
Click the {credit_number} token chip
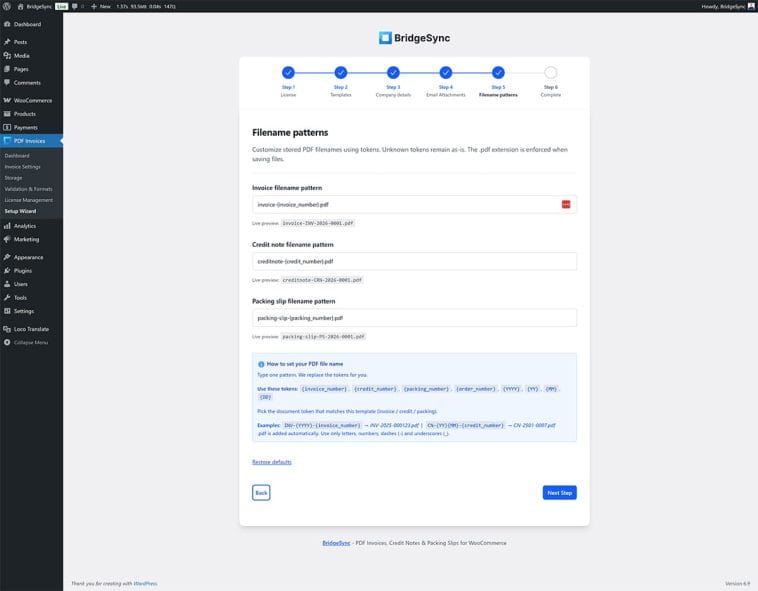tap(375, 389)
